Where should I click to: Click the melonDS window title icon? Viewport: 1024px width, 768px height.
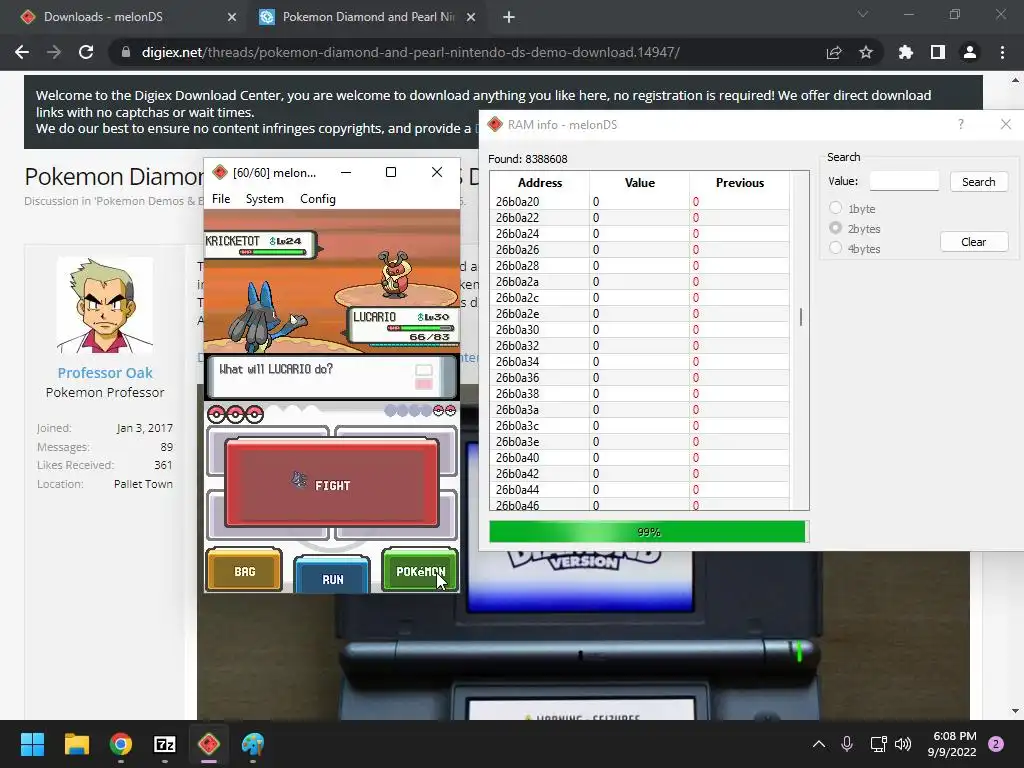click(220, 172)
